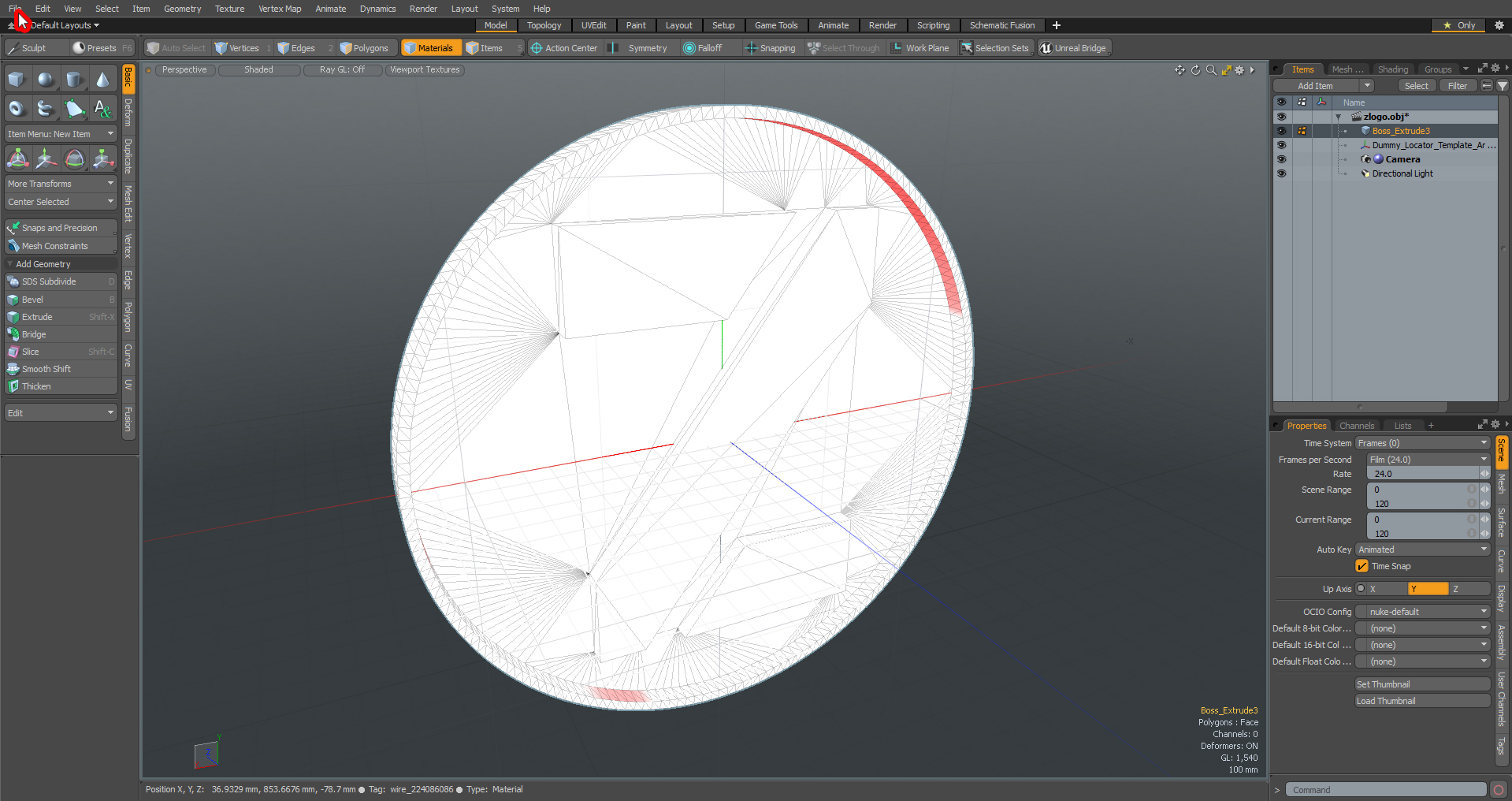The height and width of the screenshot is (801, 1512).
Task: Open the Geometry menu
Action: click(182, 9)
